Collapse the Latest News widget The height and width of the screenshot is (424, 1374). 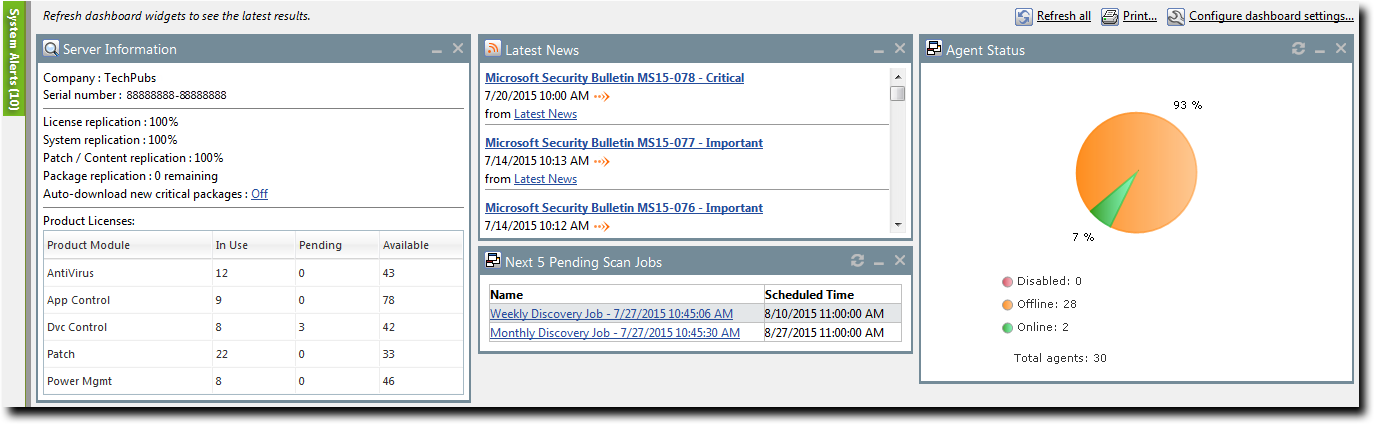pyautogui.click(x=879, y=49)
